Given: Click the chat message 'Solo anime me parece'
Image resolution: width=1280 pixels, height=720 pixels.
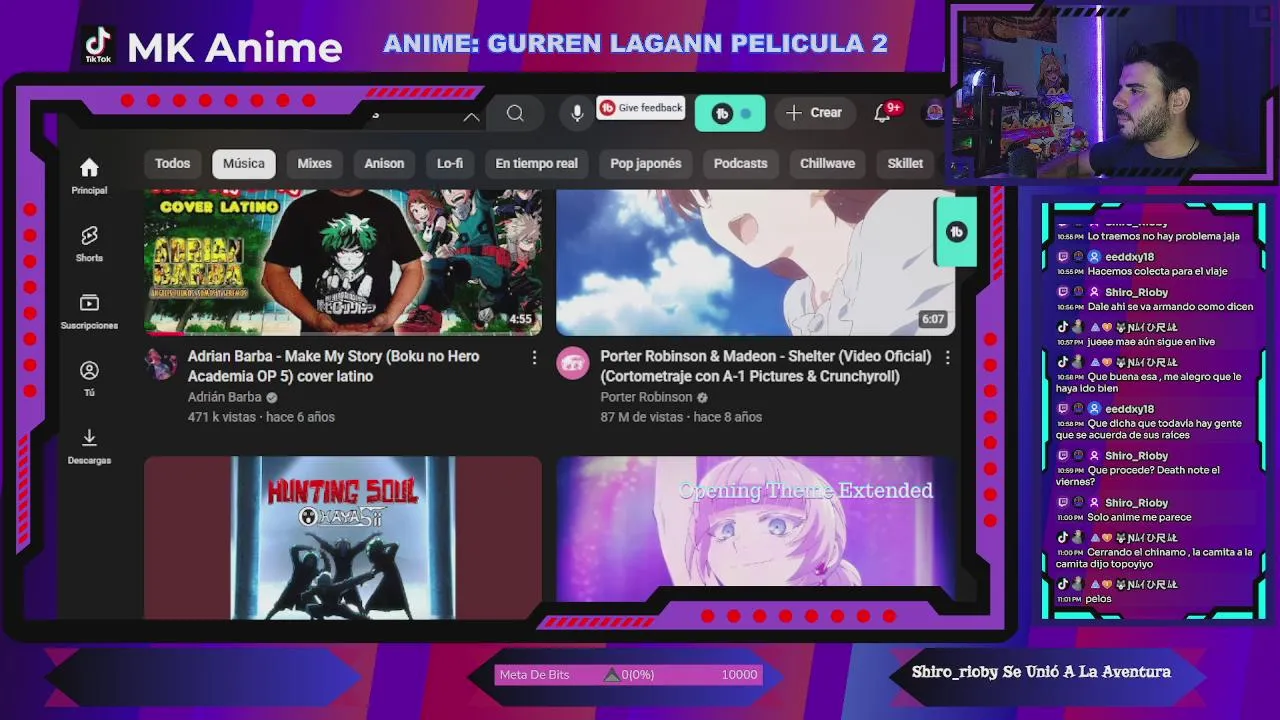Looking at the screenshot, I should [x=1139, y=518].
